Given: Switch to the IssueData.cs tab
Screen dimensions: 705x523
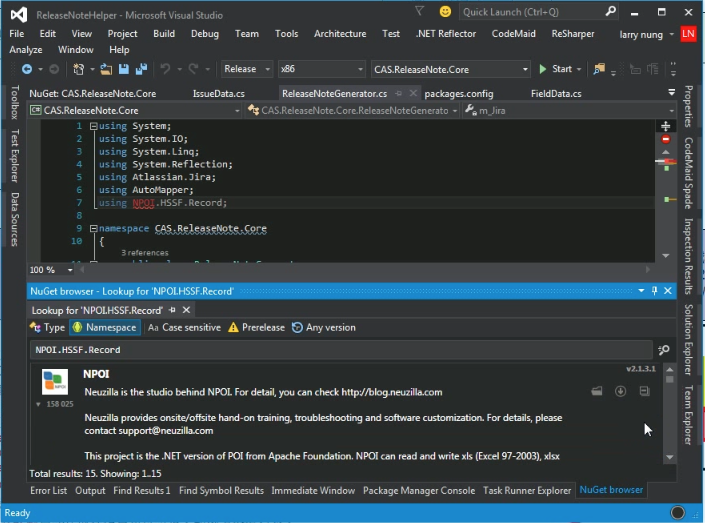Looking at the screenshot, I should [x=219, y=94].
